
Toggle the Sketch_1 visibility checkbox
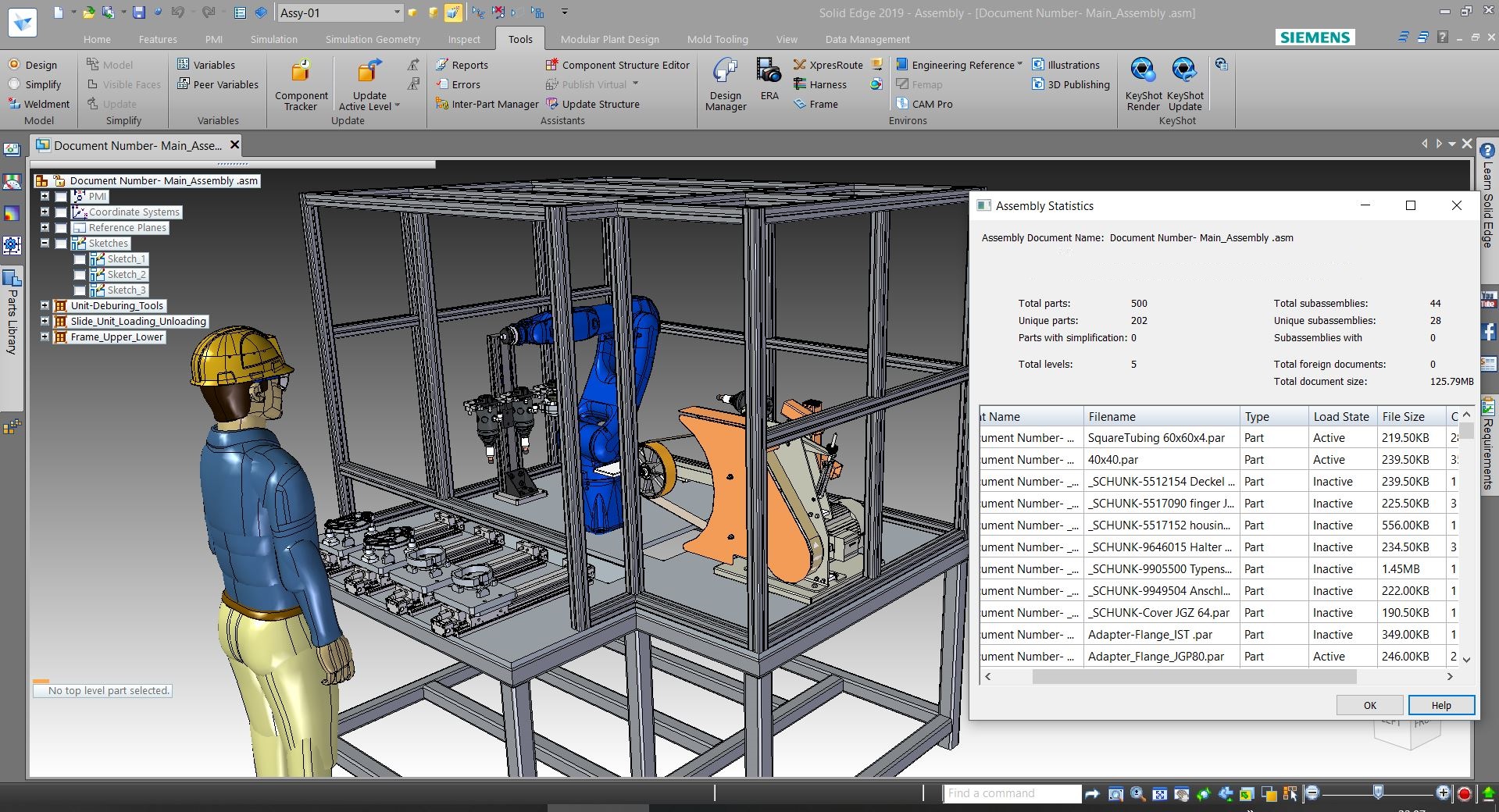point(80,259)
